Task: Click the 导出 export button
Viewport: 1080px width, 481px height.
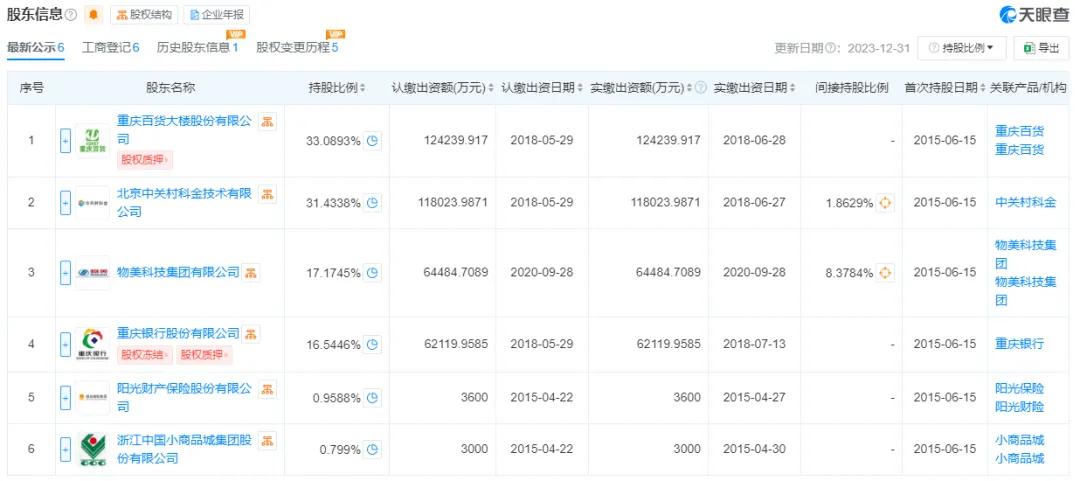Action: point(1041,48)
